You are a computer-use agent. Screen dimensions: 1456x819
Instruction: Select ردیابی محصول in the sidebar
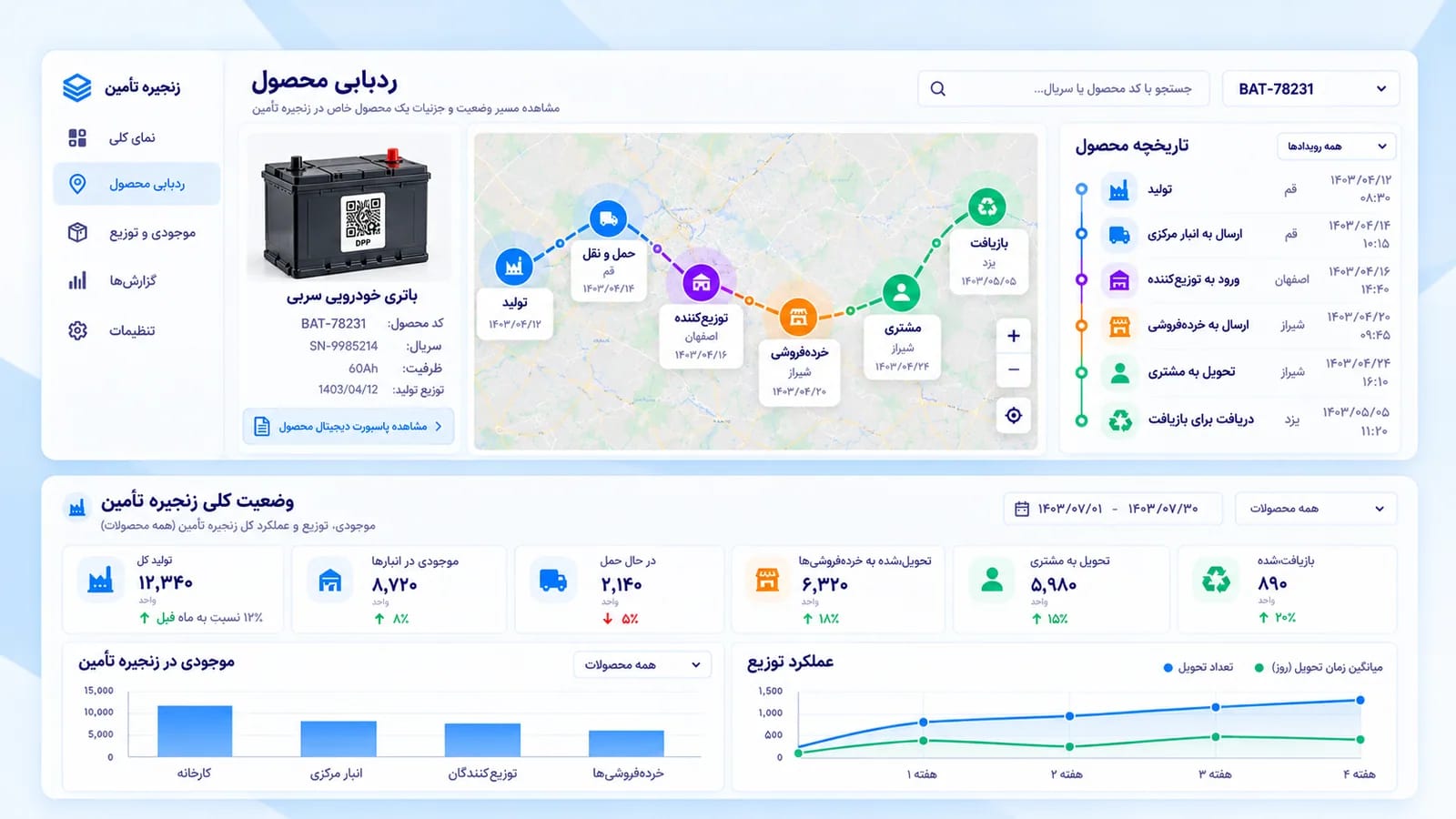tap(136, 184)
